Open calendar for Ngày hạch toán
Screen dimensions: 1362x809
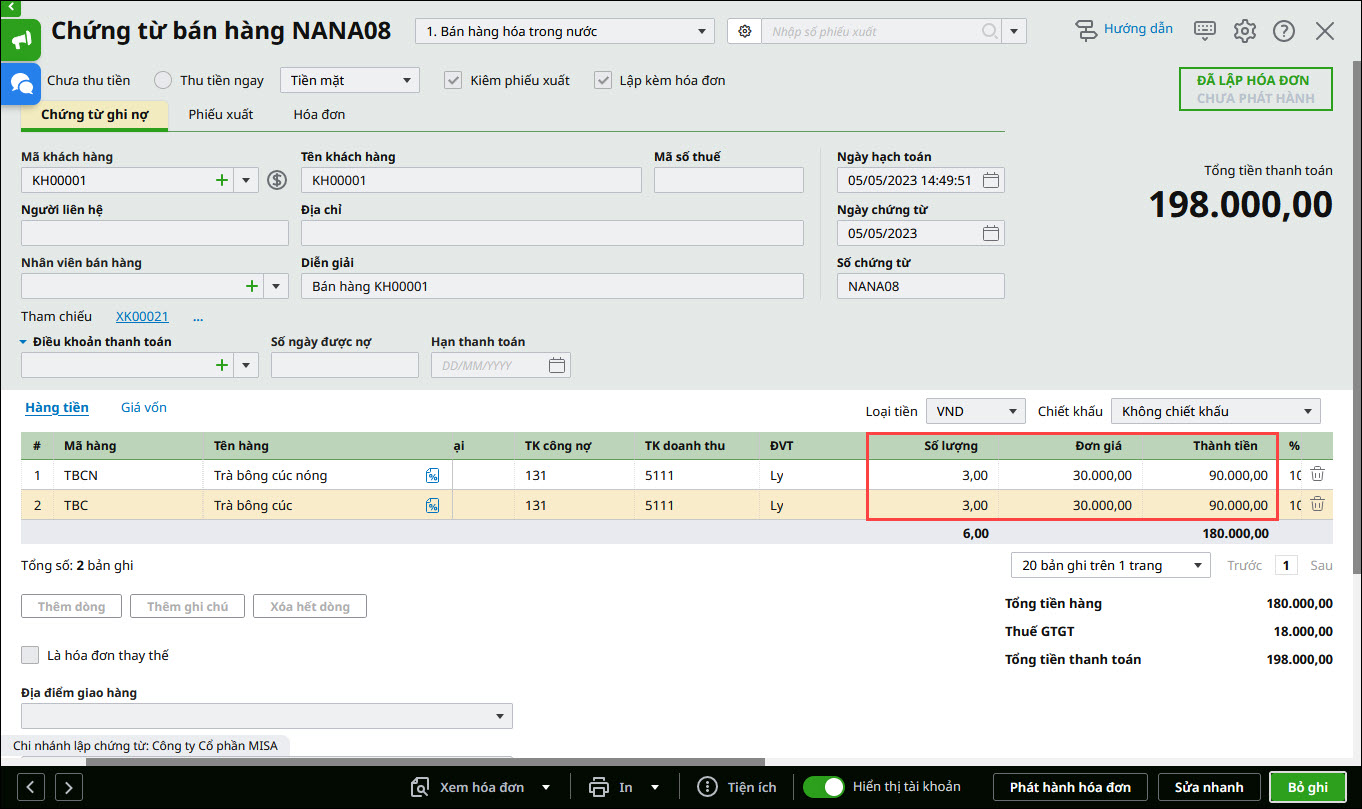[991, 180]
